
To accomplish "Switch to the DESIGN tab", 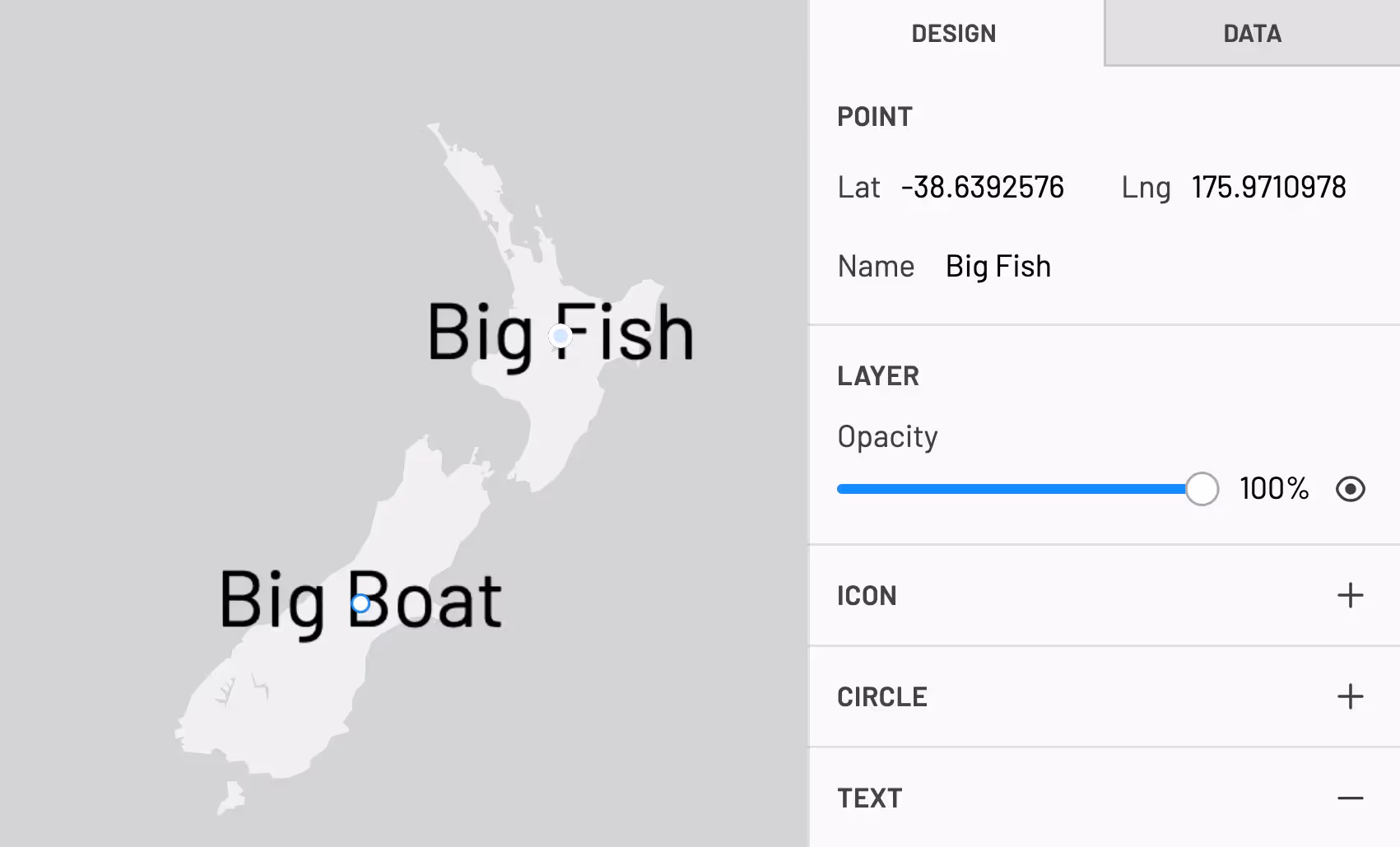I will click(953, 33).
